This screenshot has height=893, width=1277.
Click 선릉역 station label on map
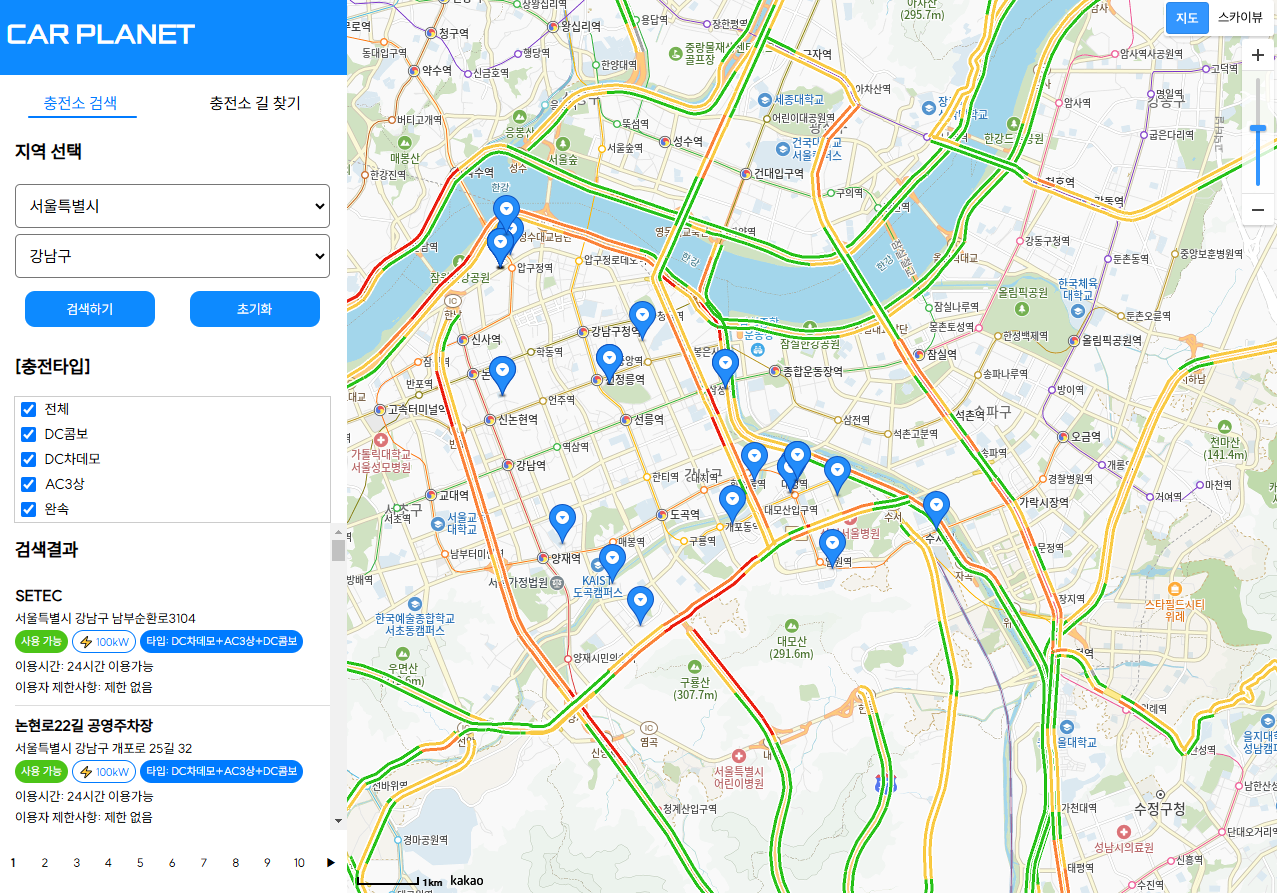(x=649, y=419)
